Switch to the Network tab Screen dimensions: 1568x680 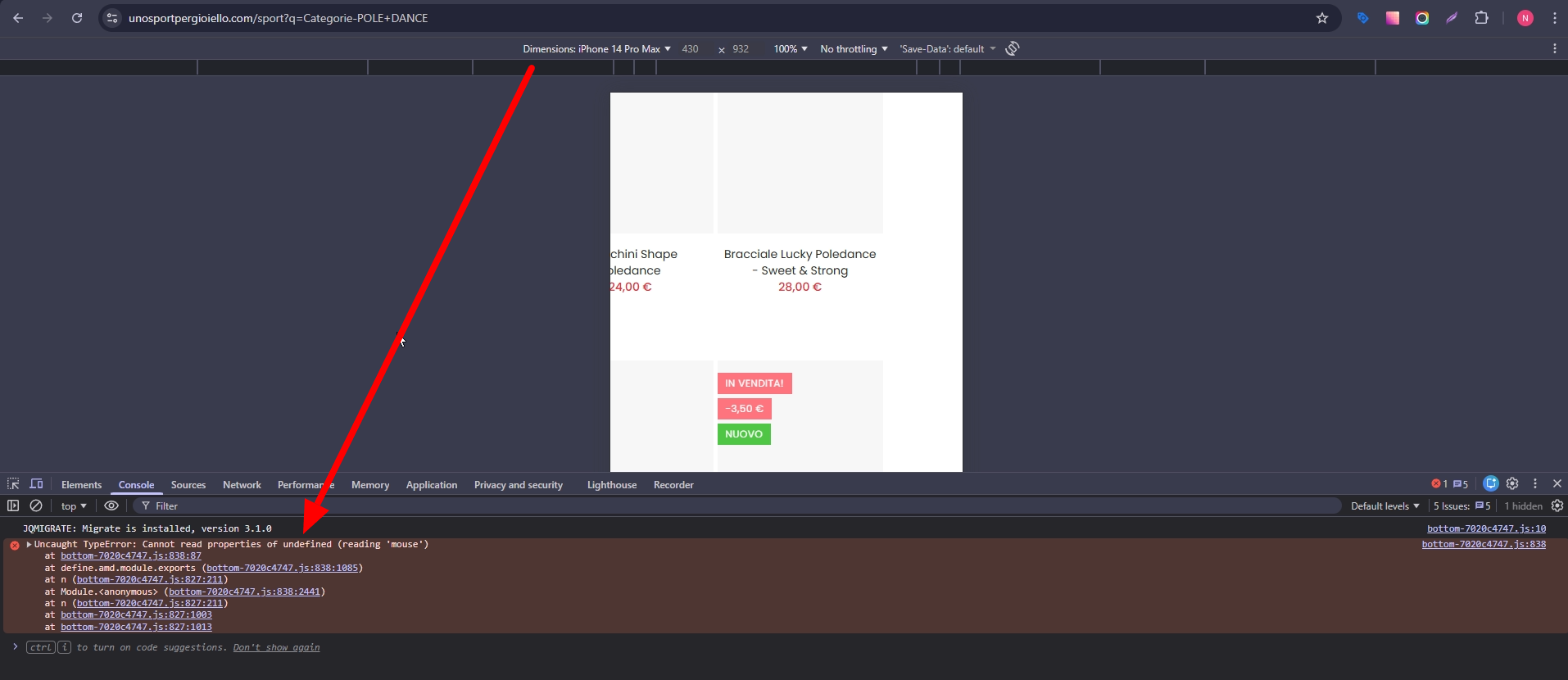[242, 485]
